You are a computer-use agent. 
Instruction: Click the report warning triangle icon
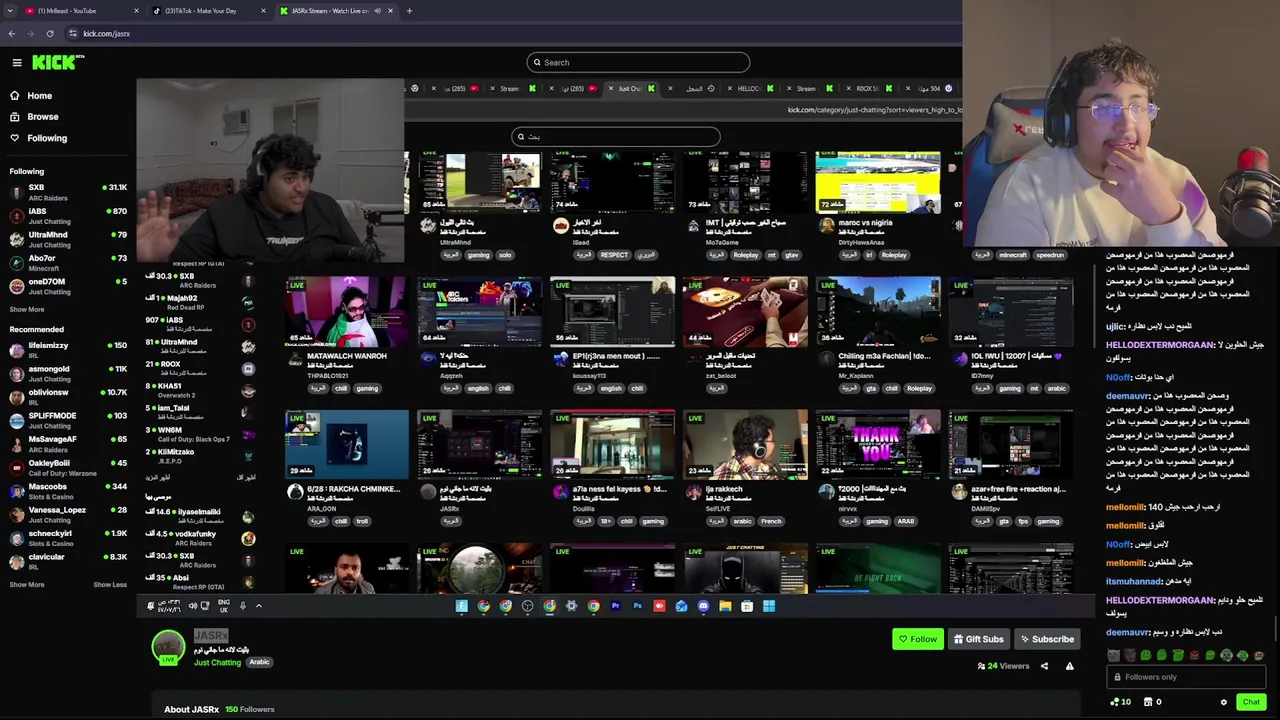pyautogui.click(x=1069, y=666)
